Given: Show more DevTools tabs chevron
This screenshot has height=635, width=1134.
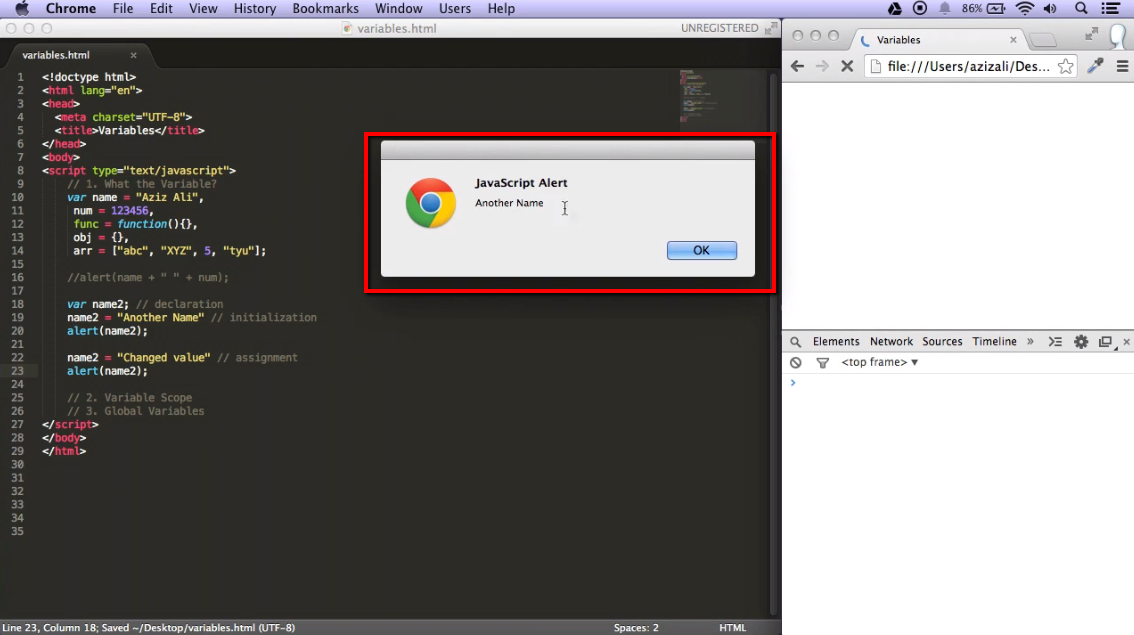Looking at the screenshot, I should [x=1030, y=341].
